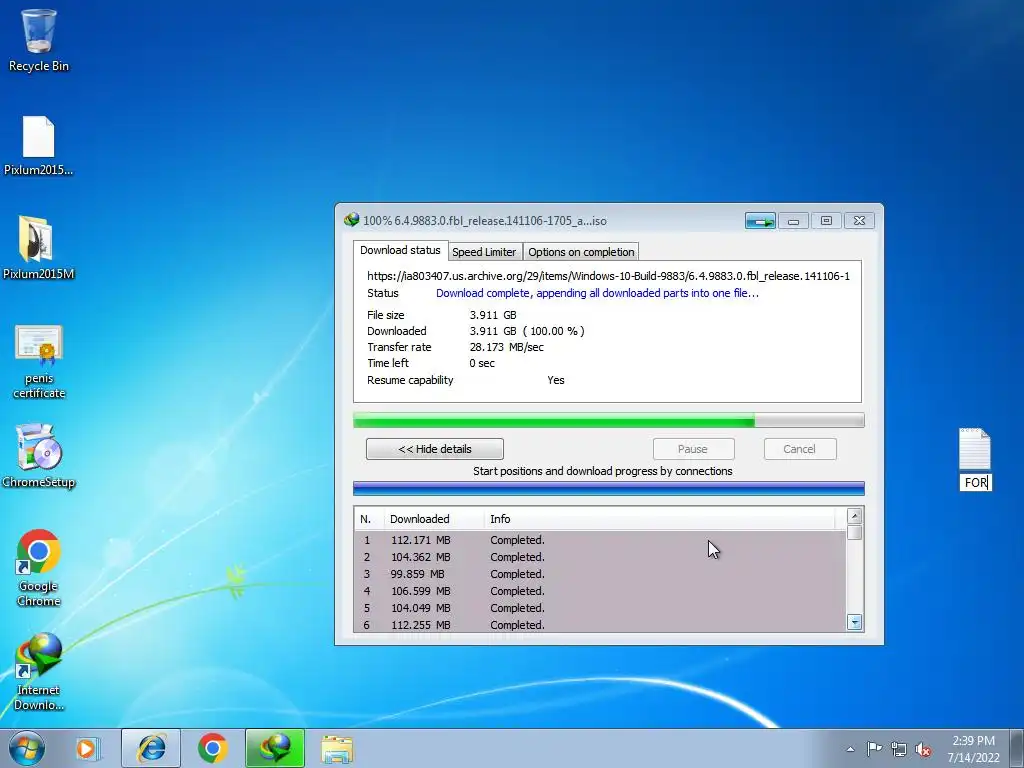This screenshot has height=768, width=1024.
Task: Select connection row 2 with 104.362 MB
Action: click(600, 557)
